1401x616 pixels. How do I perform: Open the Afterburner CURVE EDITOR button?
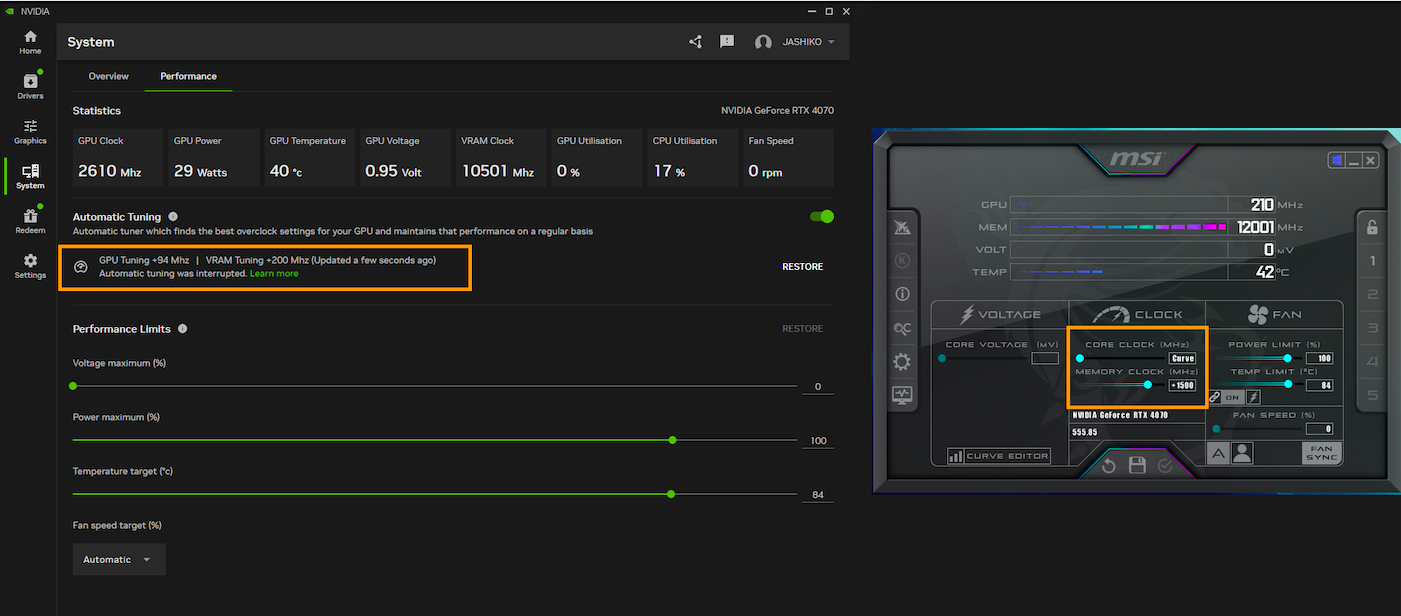click(999, 456)
